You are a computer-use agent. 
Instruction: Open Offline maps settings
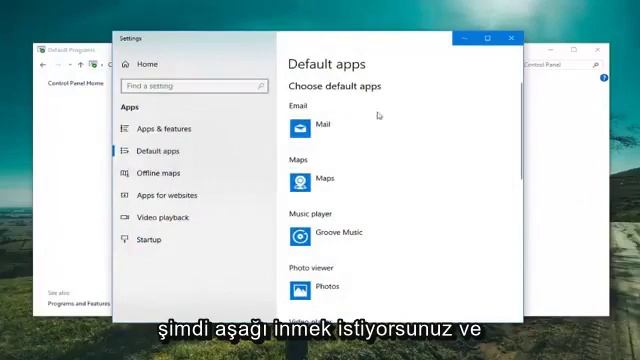[x=158, y=173]
